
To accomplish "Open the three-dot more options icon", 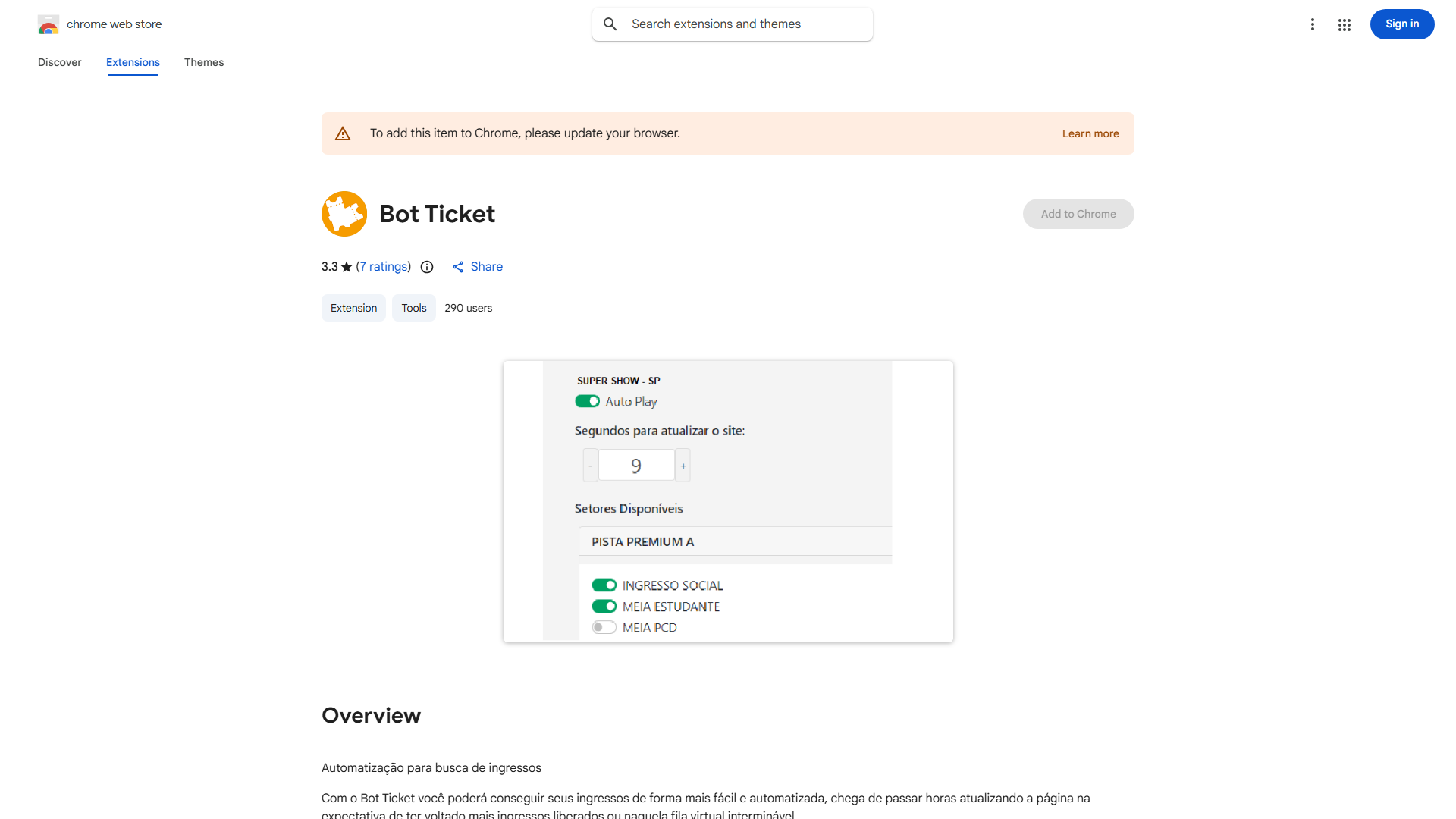I will 1313,24.
